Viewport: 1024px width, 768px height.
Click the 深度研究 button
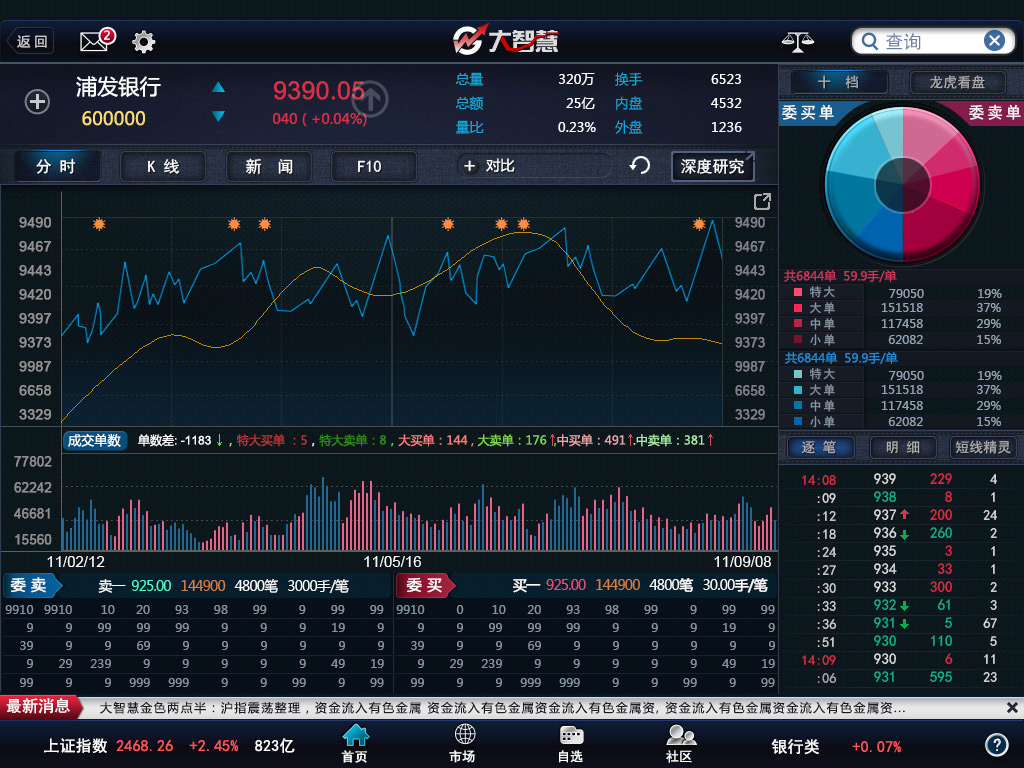click(712, 167)
